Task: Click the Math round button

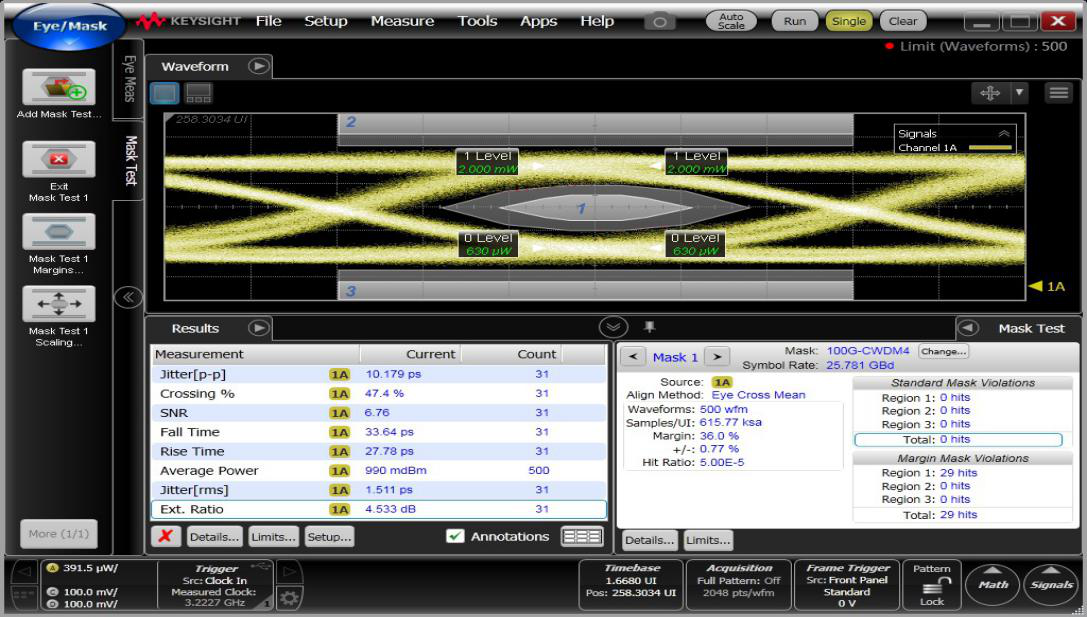Action: click(x=992, y=585)
